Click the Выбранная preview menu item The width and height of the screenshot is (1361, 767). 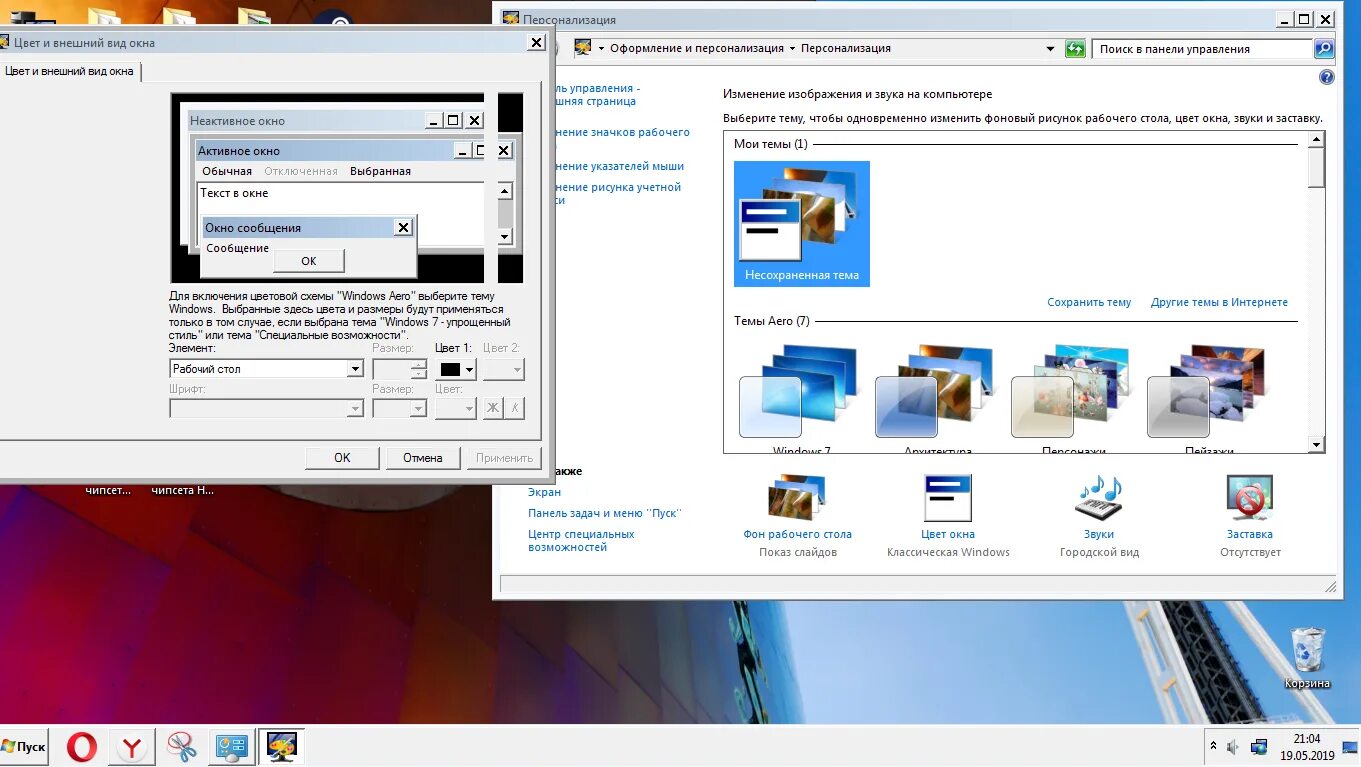point(380,171)
